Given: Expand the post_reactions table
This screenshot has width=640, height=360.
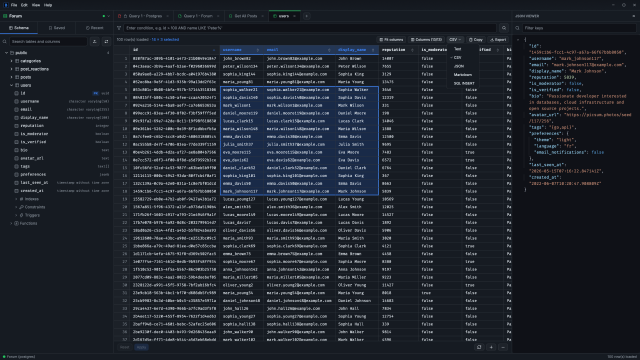Looking at the screenshot, I should pyautogui.click(x=11, y=69).
